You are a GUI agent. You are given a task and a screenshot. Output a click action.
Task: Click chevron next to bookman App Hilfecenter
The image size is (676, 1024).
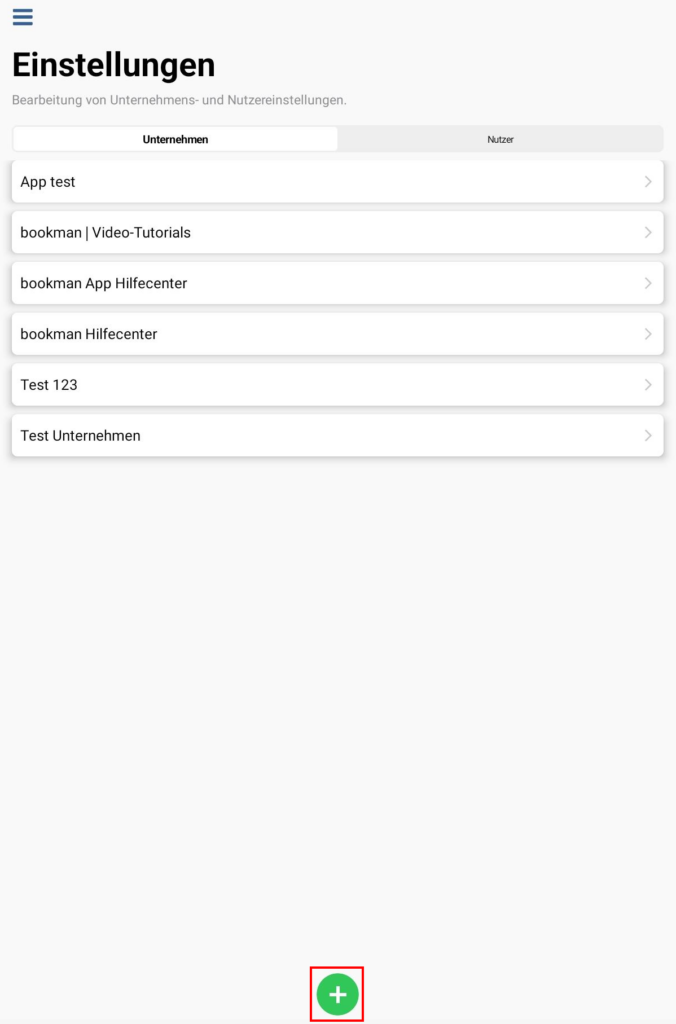[x=648, y=283]
